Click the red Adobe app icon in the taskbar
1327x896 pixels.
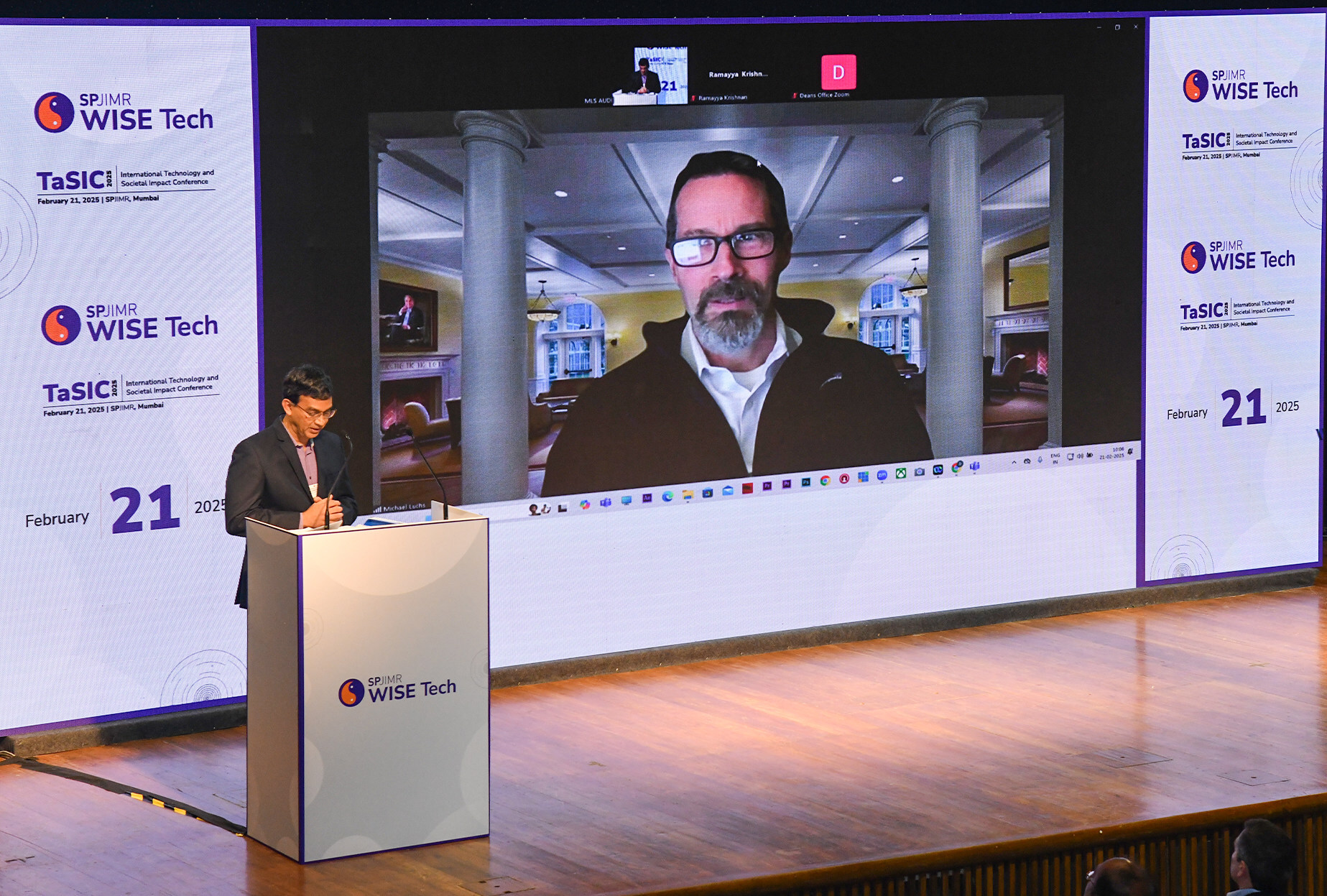point(747,488)
